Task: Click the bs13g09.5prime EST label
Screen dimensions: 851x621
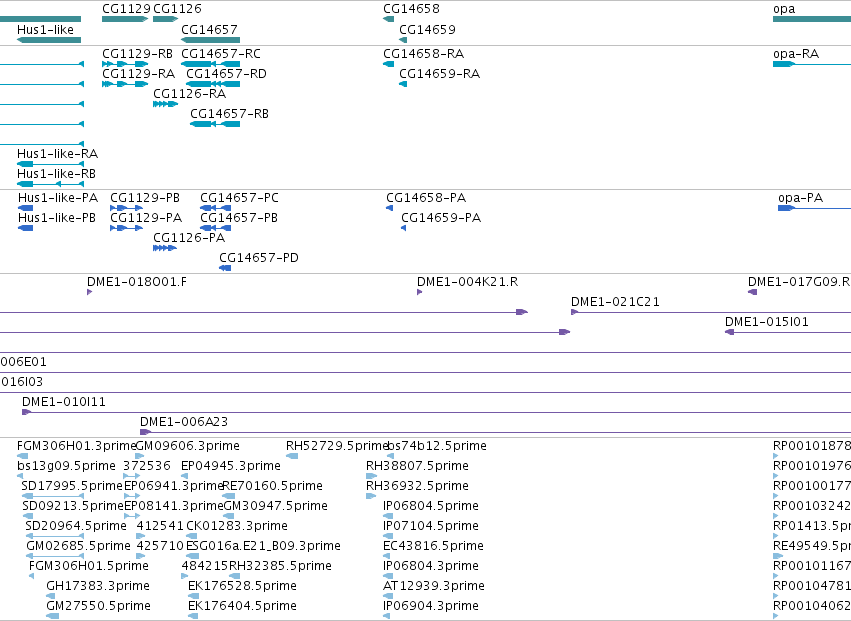Action: (x=66, y=466)
